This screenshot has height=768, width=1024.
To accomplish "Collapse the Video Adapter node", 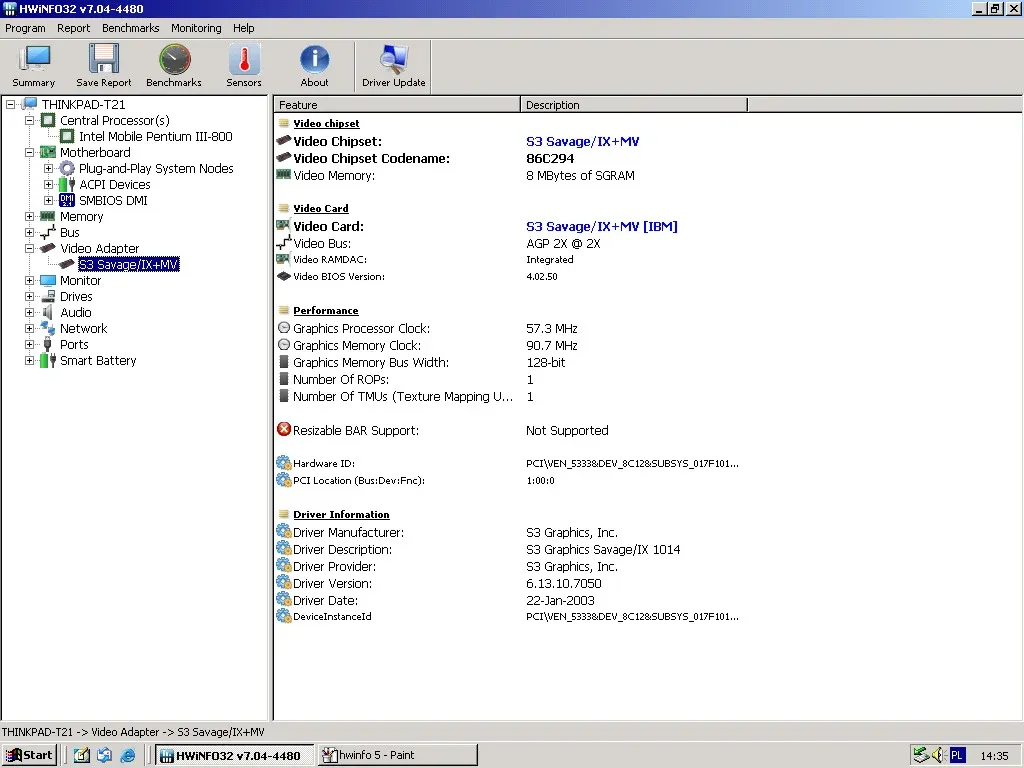I will (x=29, y=248).
